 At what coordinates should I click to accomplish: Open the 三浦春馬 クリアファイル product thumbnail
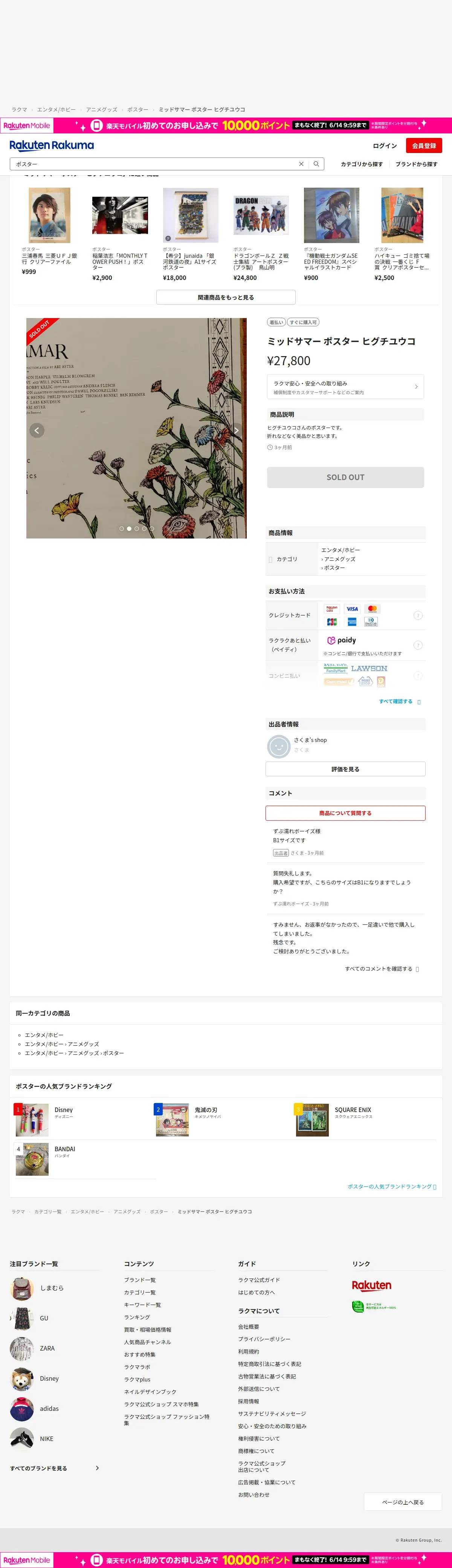(50, 215)
